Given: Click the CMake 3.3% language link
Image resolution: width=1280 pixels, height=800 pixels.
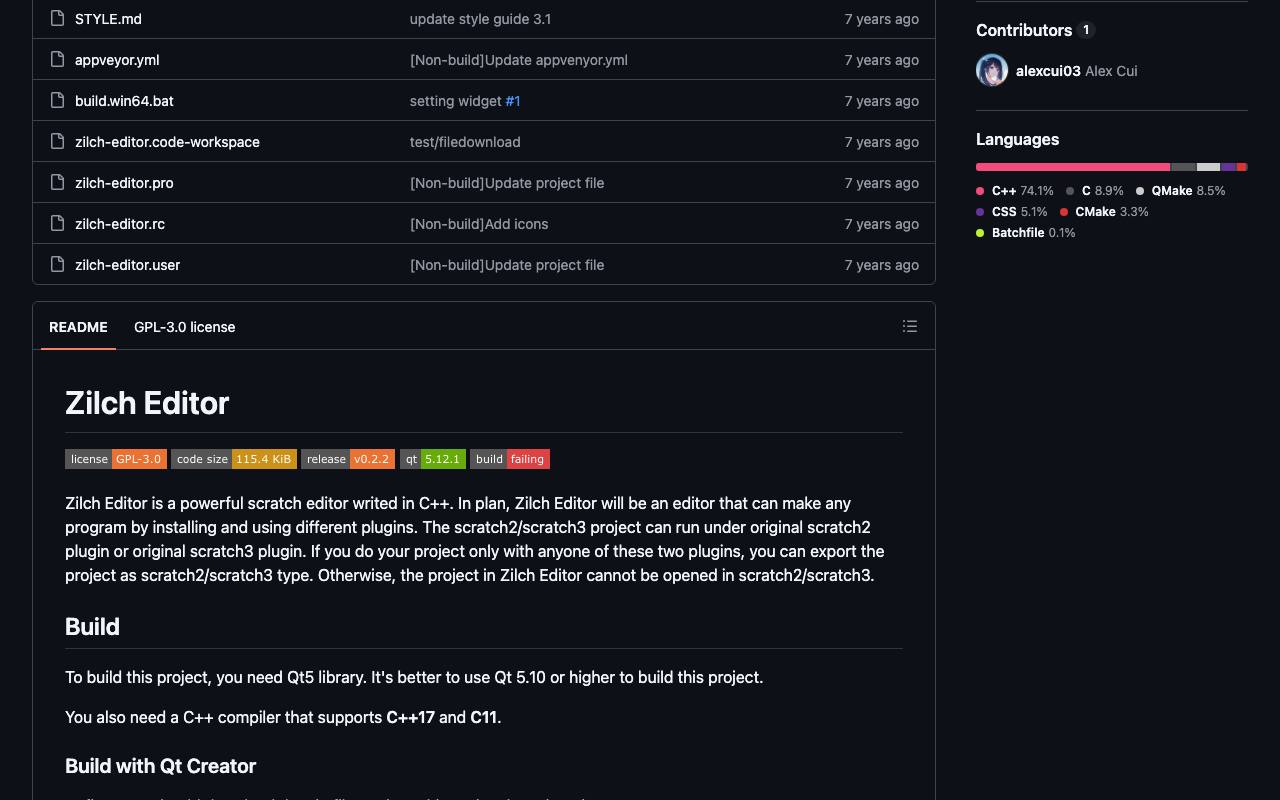Looking at the screenshot, I should (x=1104, y=211).
